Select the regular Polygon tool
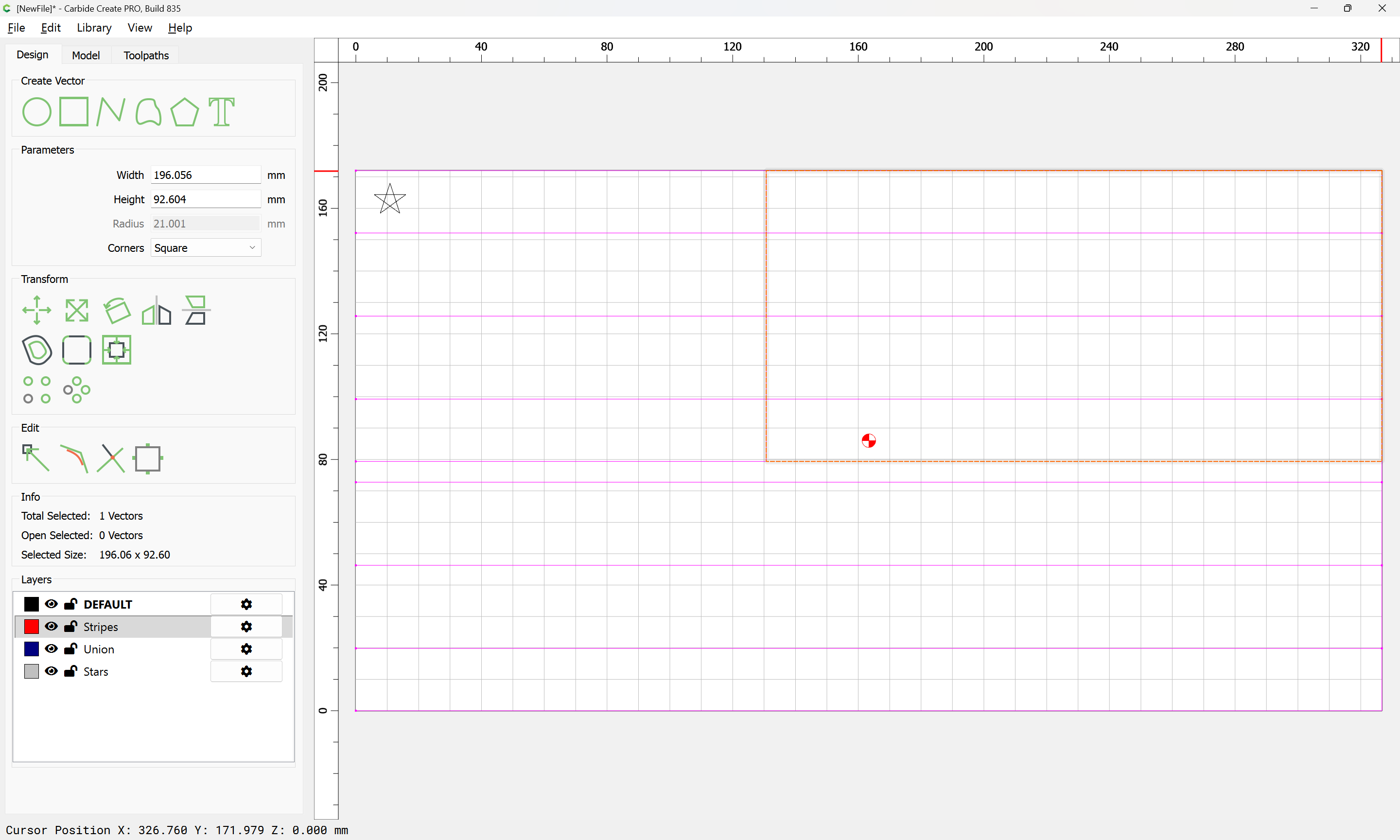 (x=184, y=111)
